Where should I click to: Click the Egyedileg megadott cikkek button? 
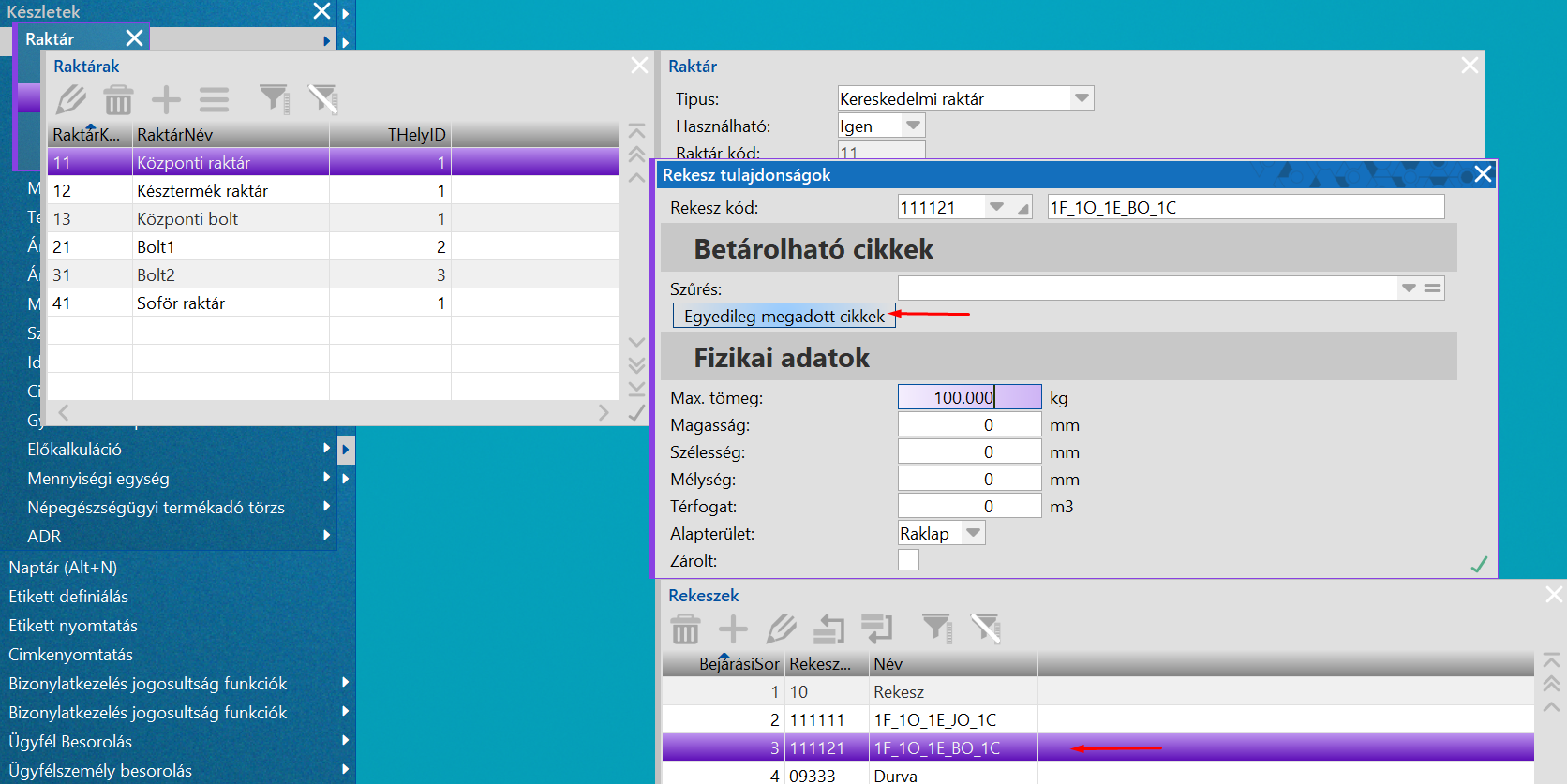(784, 316)
